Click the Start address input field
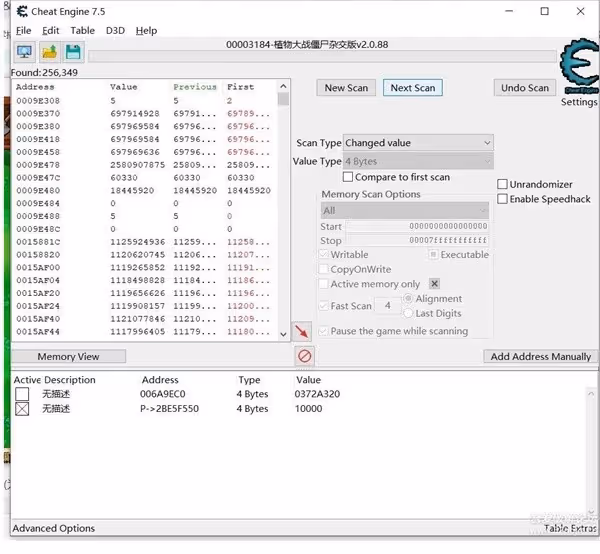600x554 pixels. (x=417, y=226)
